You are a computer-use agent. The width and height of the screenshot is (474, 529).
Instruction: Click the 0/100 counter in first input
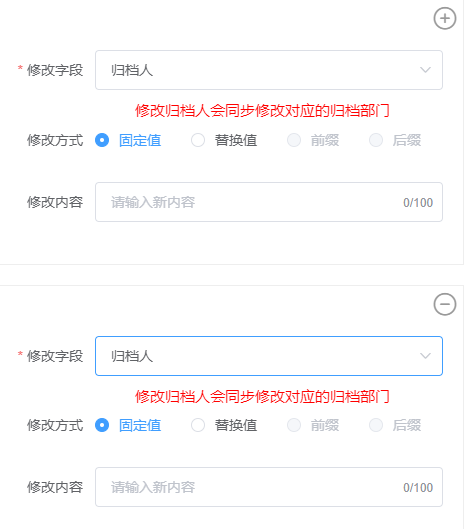click(x=418, y=202)
